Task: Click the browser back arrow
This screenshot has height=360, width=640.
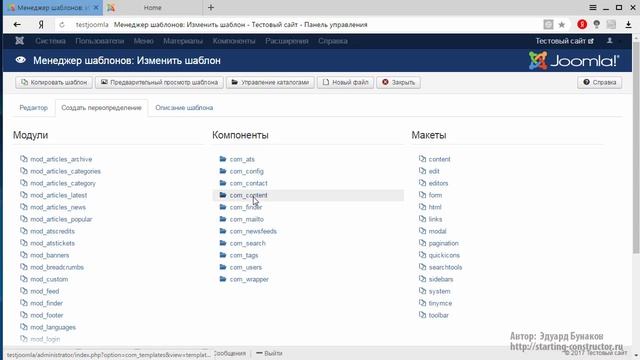Action: coord(17,24)
